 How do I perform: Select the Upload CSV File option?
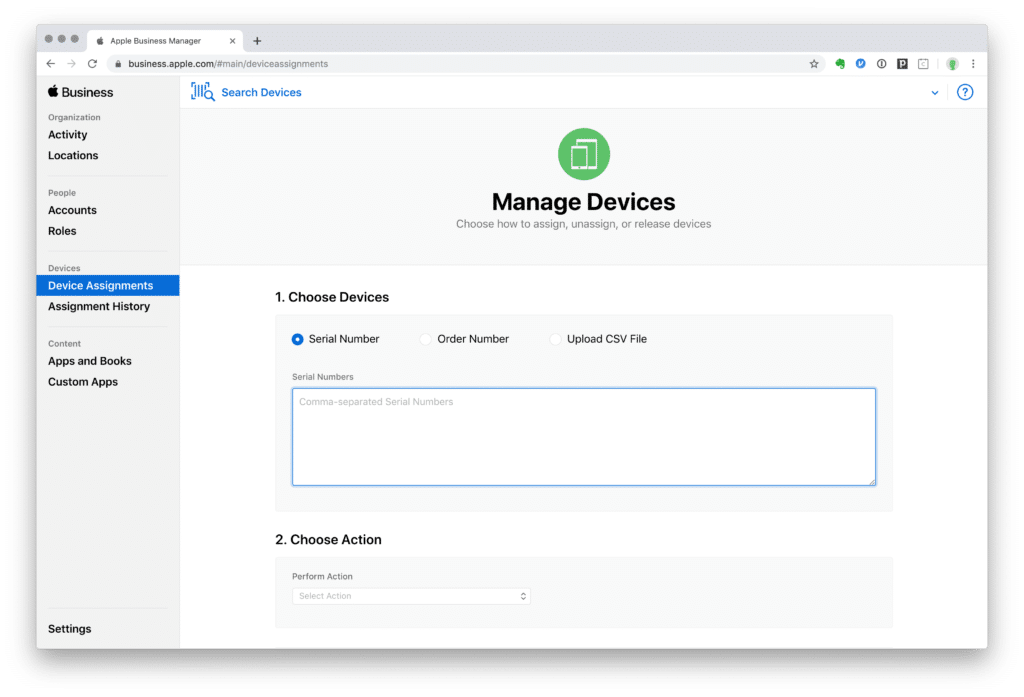[555, 339]
